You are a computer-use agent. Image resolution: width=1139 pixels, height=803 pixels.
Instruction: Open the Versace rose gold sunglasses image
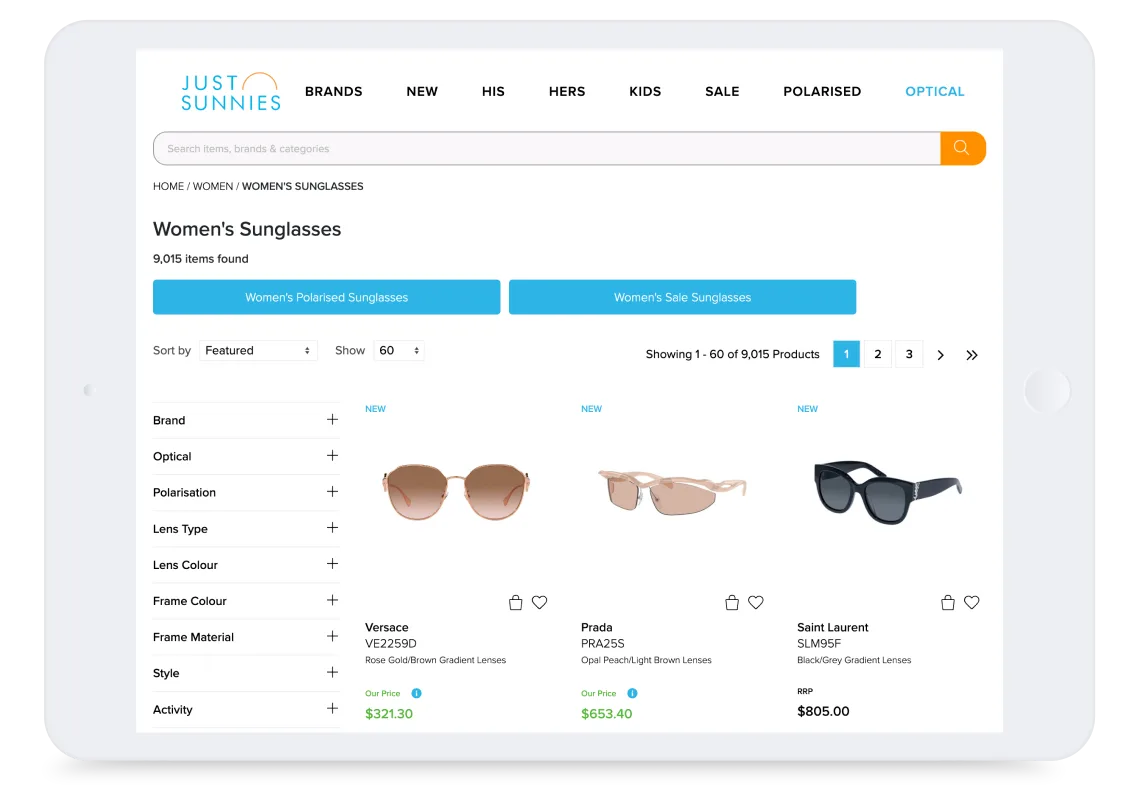(456, 492)
